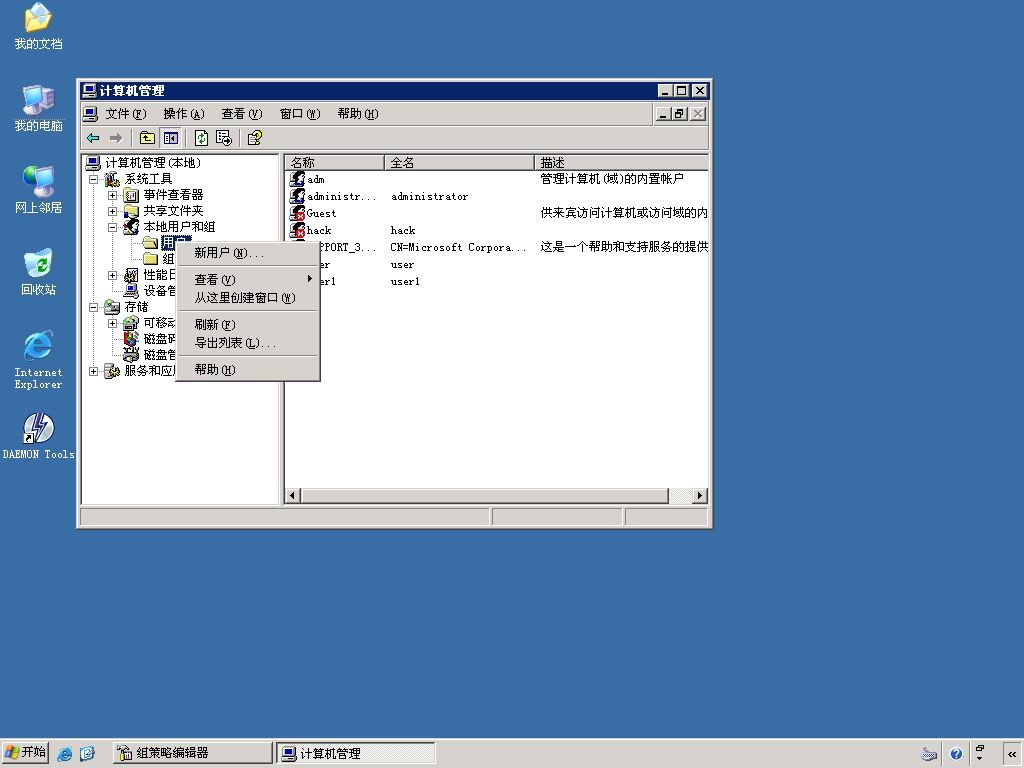The image size is (1024, 768).
Task: Click the 共享文件夹 tree icon
Action: 131,210
